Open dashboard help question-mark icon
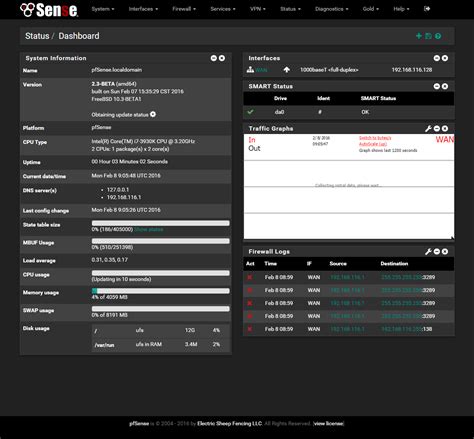 tap(438, 36)
